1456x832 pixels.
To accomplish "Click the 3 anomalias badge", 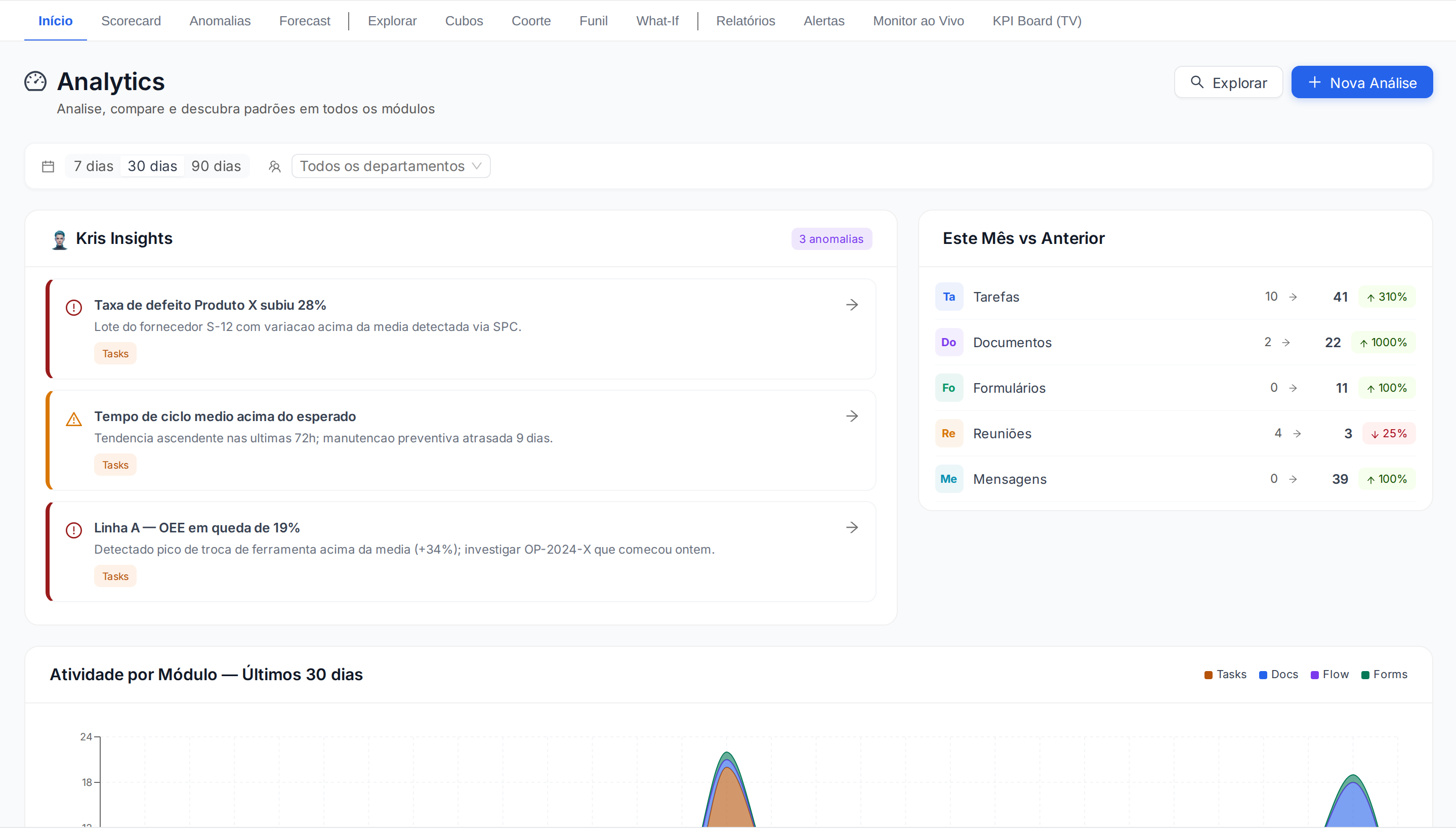I will pos(831,239).
